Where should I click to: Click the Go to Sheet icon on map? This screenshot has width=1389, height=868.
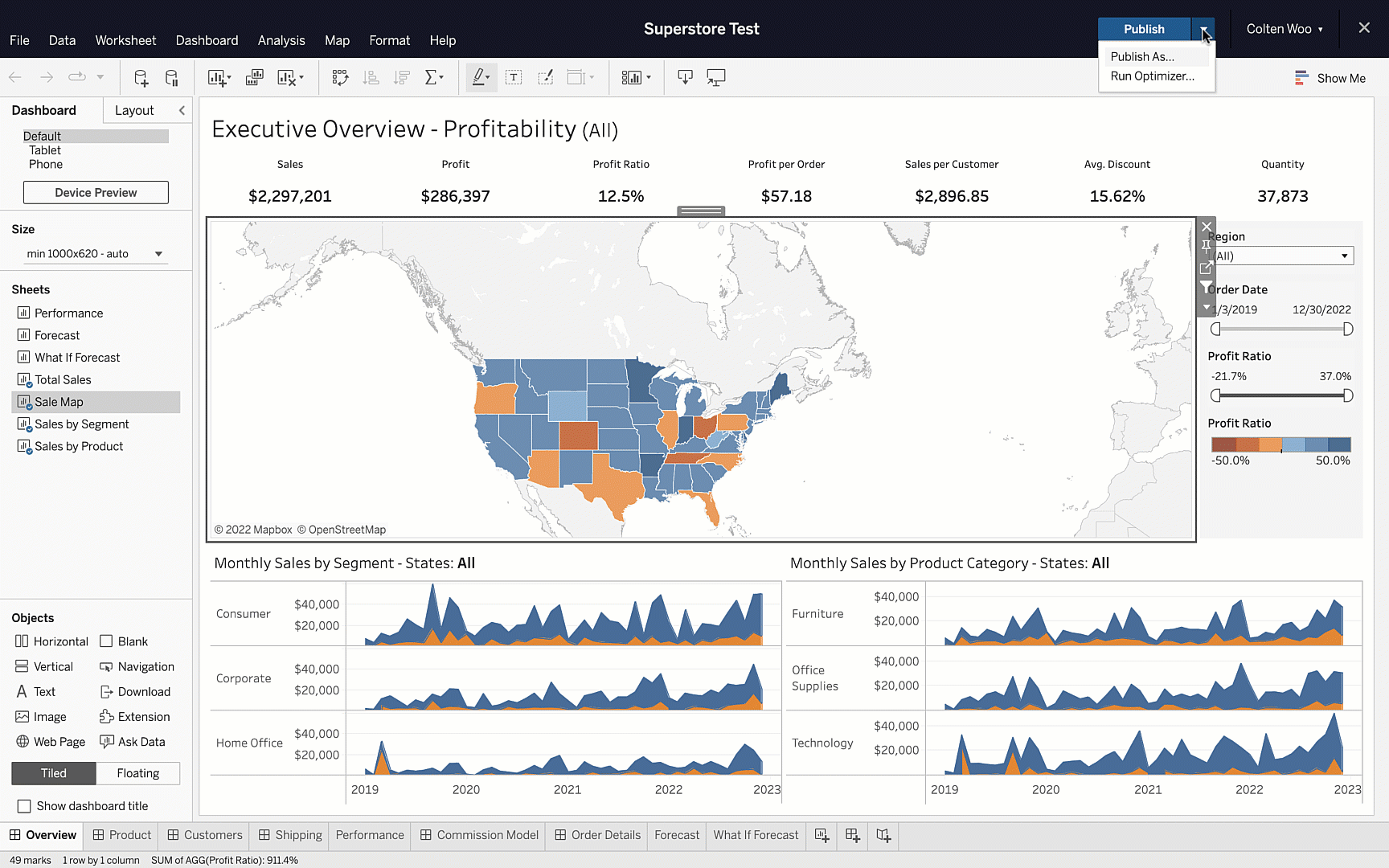1206,268
